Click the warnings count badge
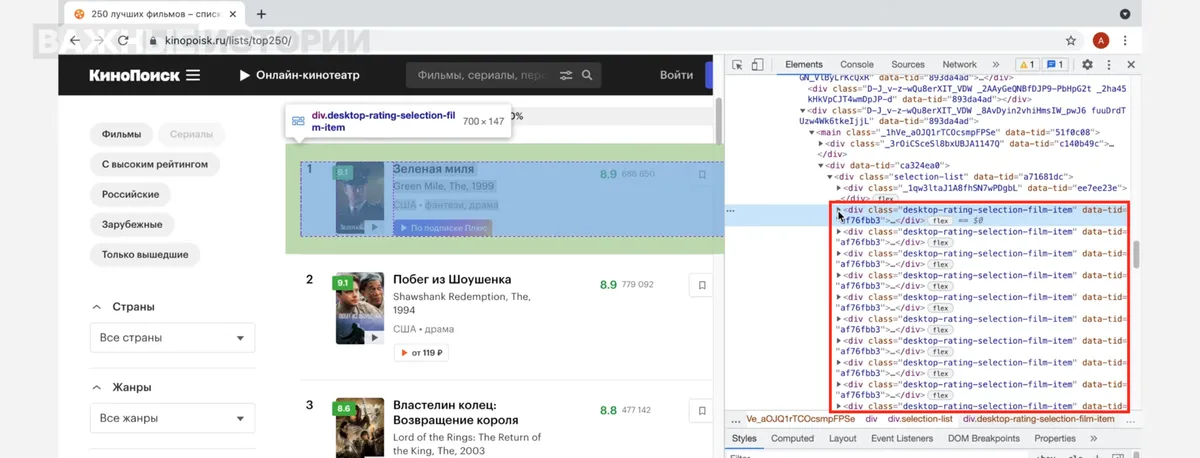This screenshot has height=458, width=1200. pos(1026,64)
